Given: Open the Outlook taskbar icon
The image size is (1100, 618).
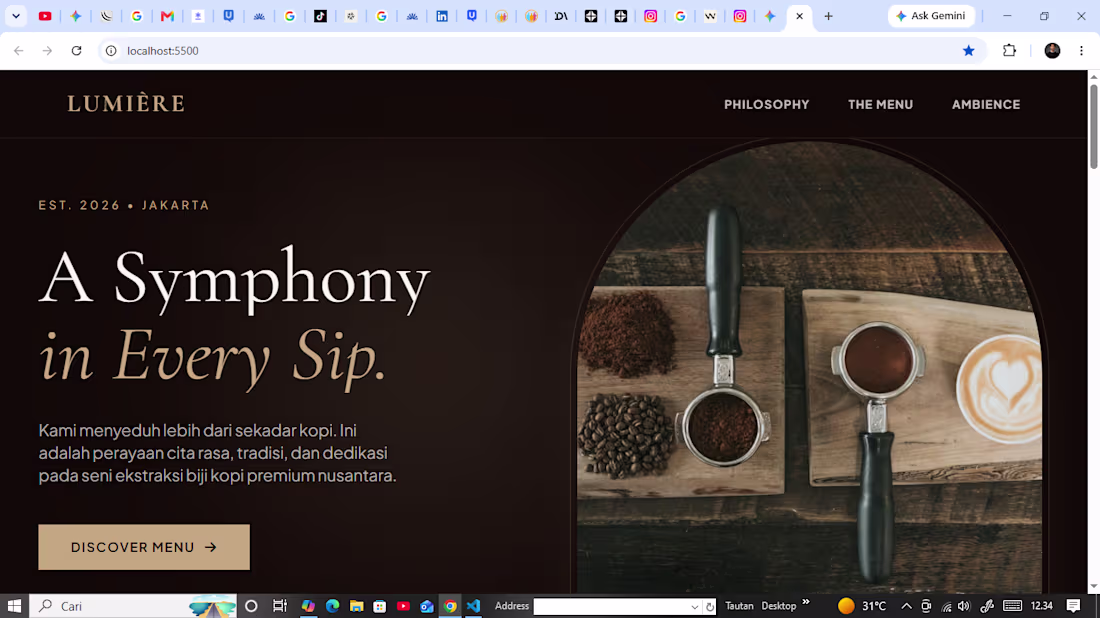Looking at the screenshot, I should click(x=427, y=606).
